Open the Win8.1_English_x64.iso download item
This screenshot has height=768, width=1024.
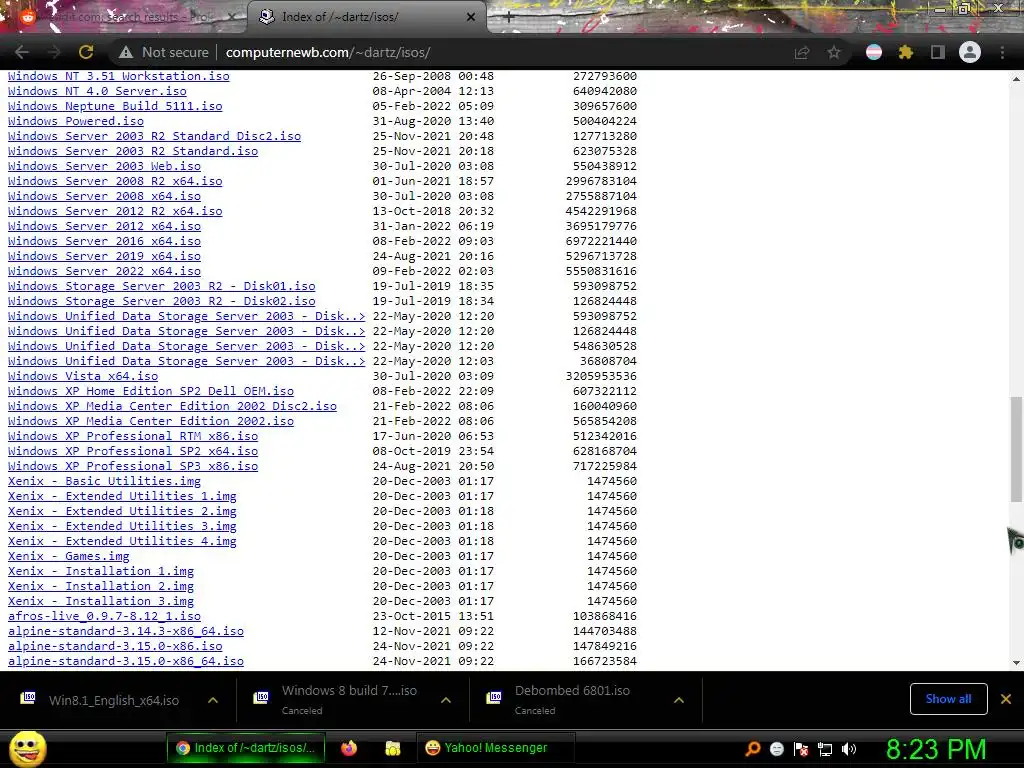point(113,700)
